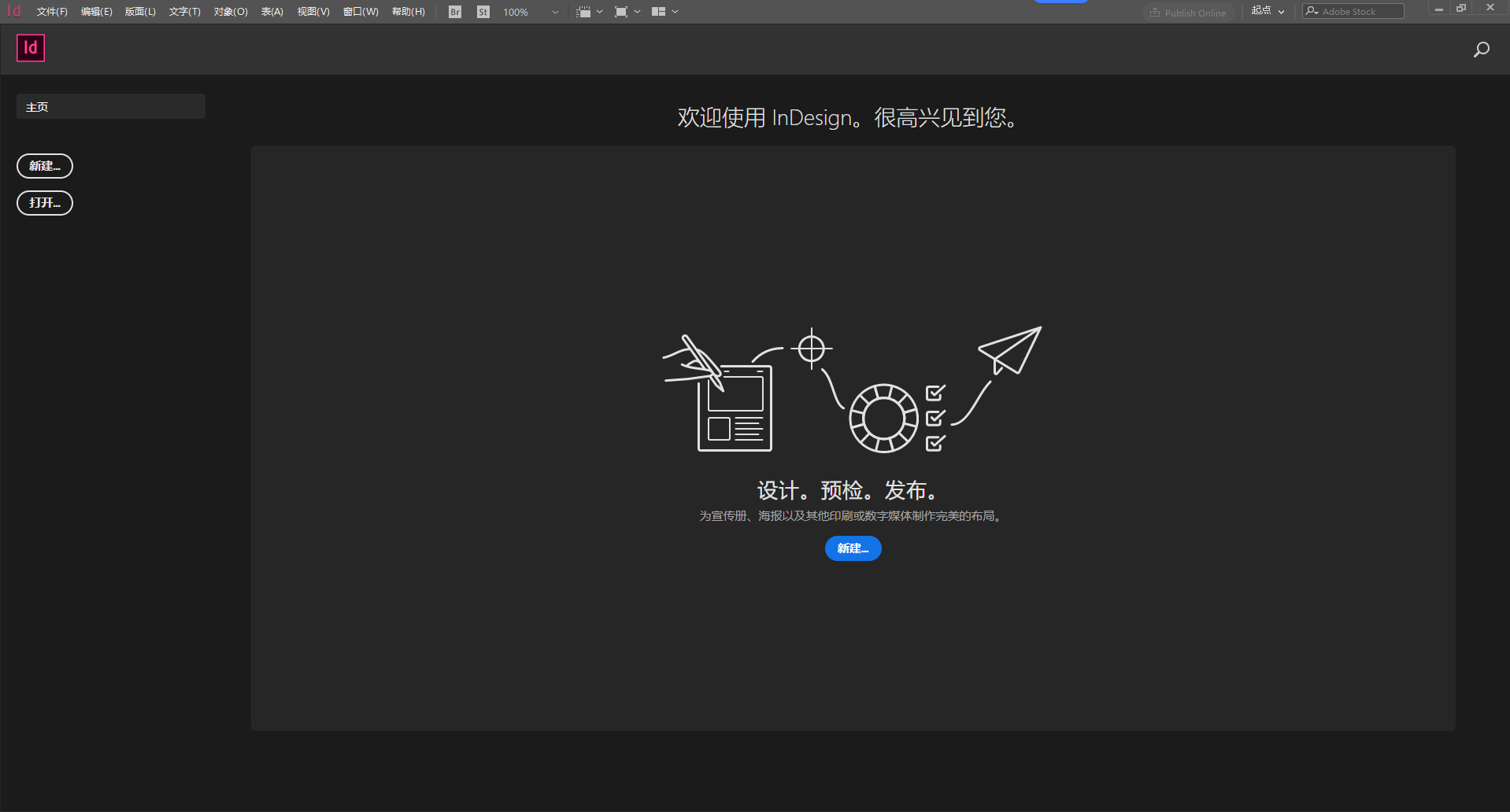Expand the zoom percentage dropdown arrow

tap(554, 12)
